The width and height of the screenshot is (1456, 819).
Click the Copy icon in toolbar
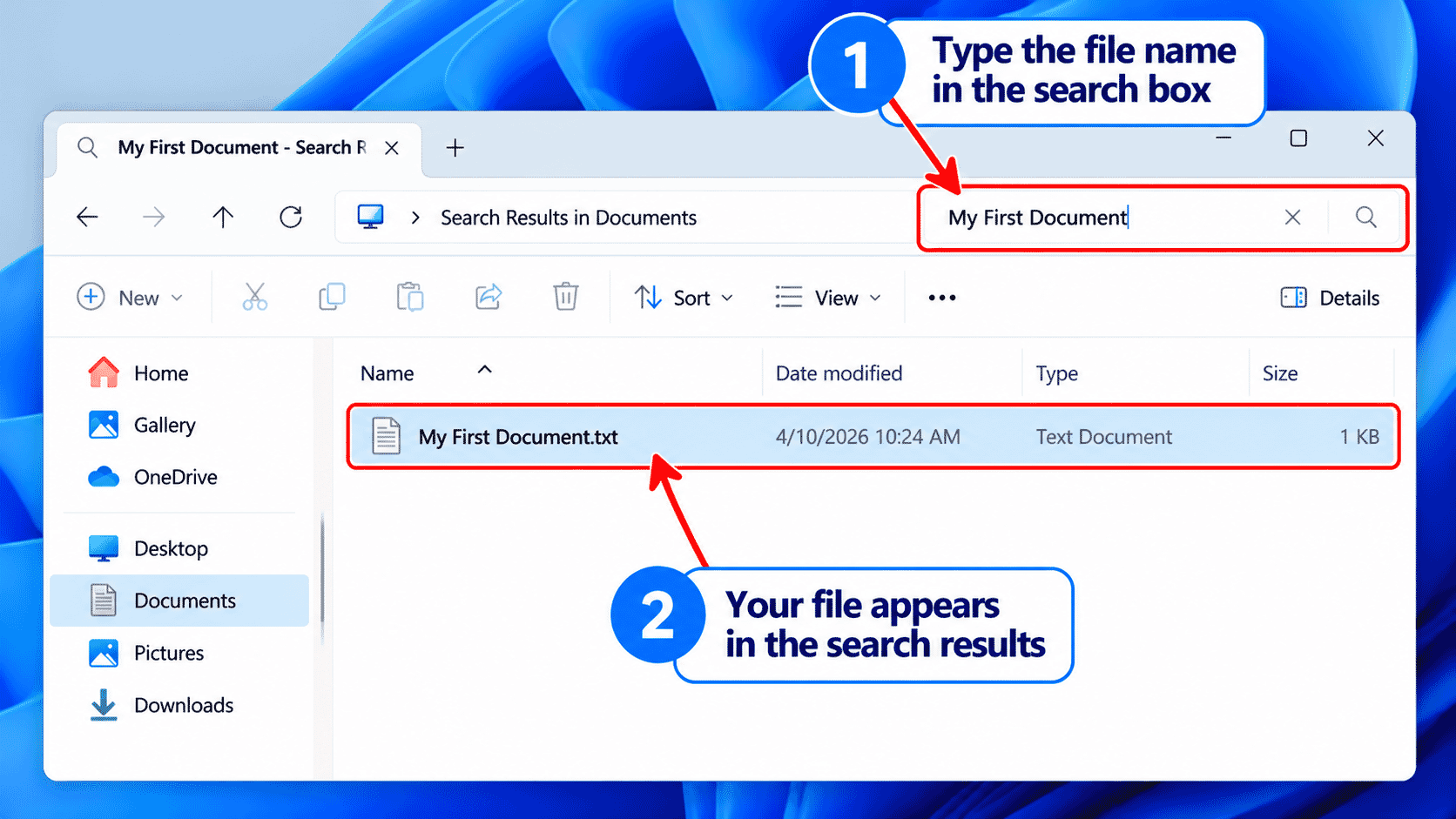pos(332,297)
